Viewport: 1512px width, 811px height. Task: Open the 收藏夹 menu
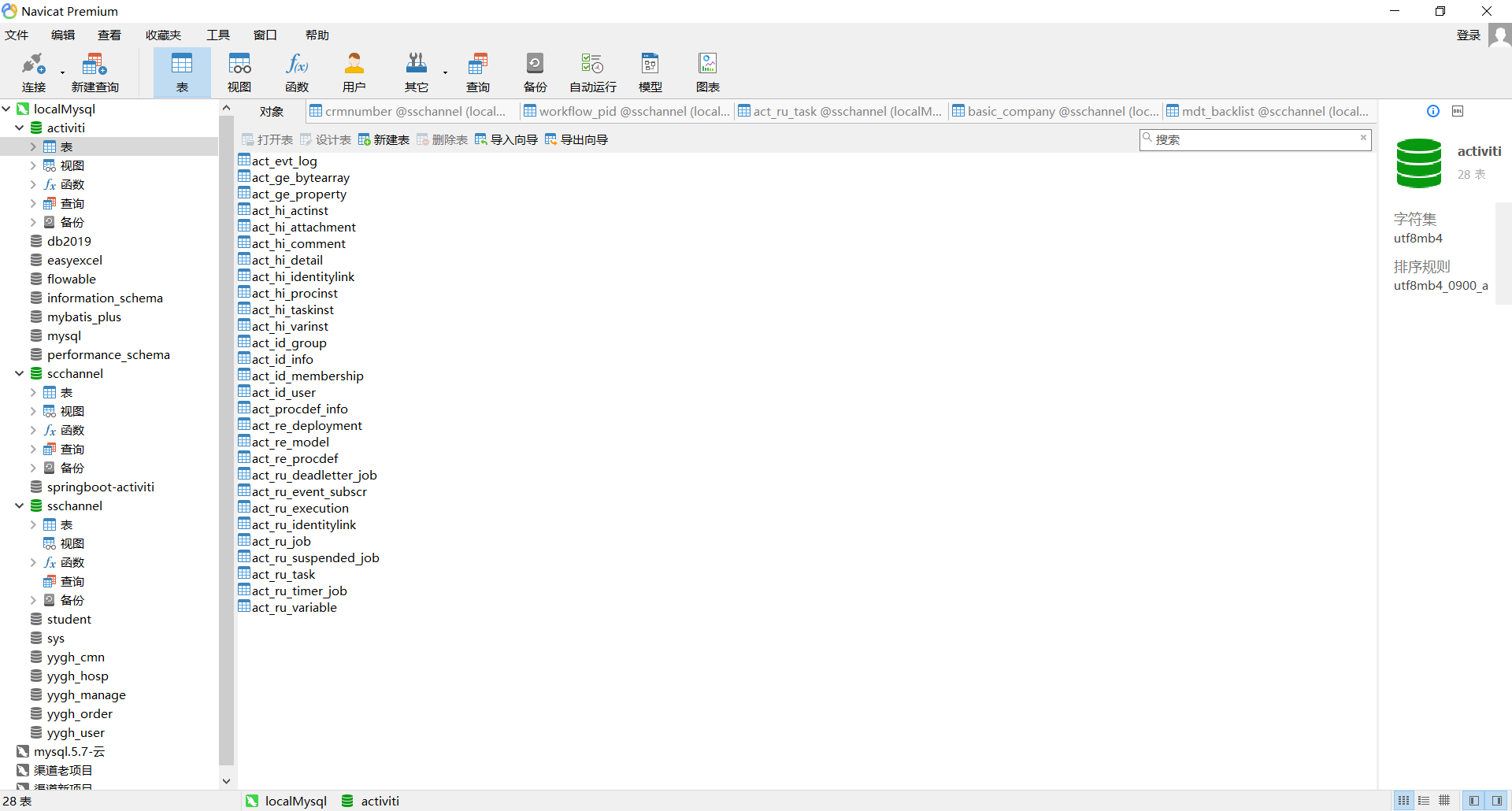(x=163, y=35)
